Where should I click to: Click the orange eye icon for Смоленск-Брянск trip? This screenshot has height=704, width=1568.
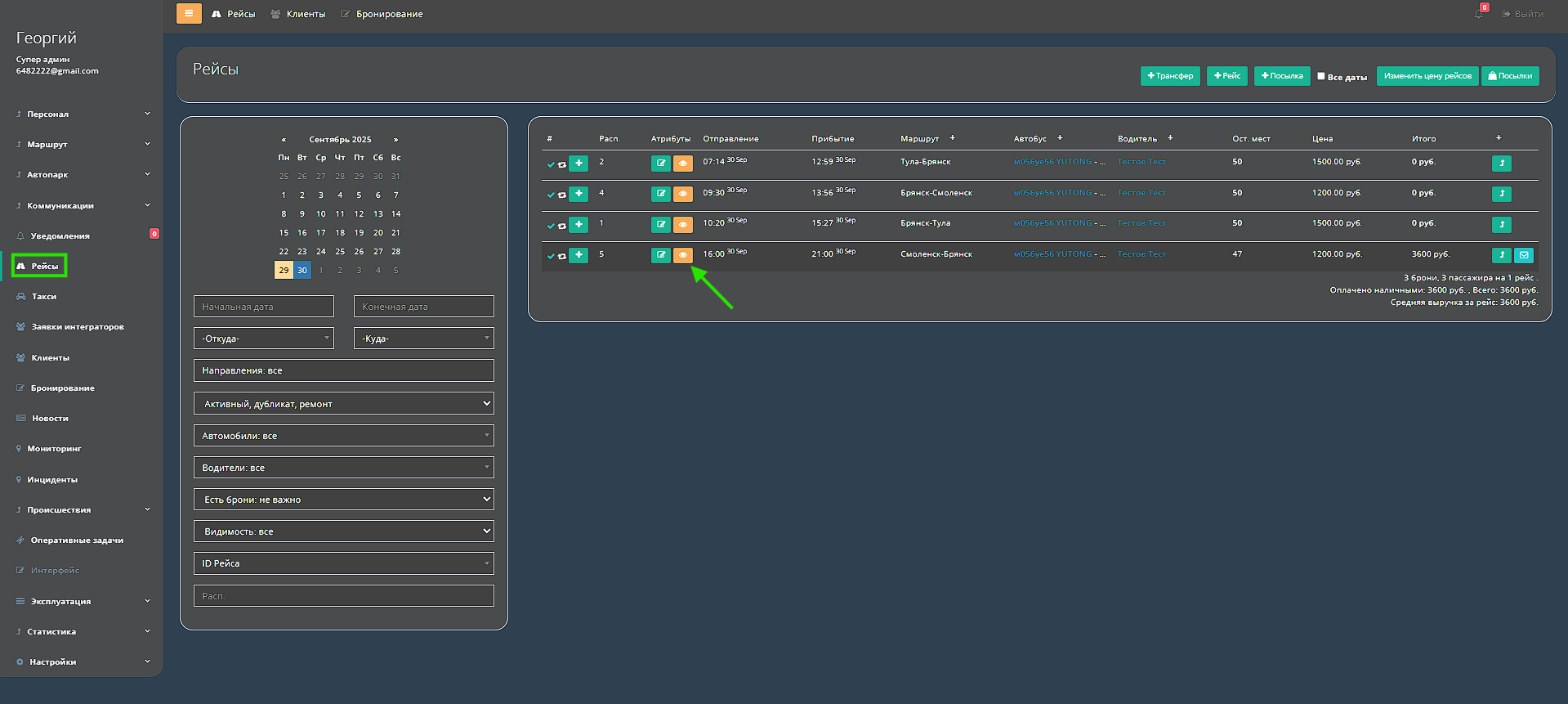pos(682,255)
